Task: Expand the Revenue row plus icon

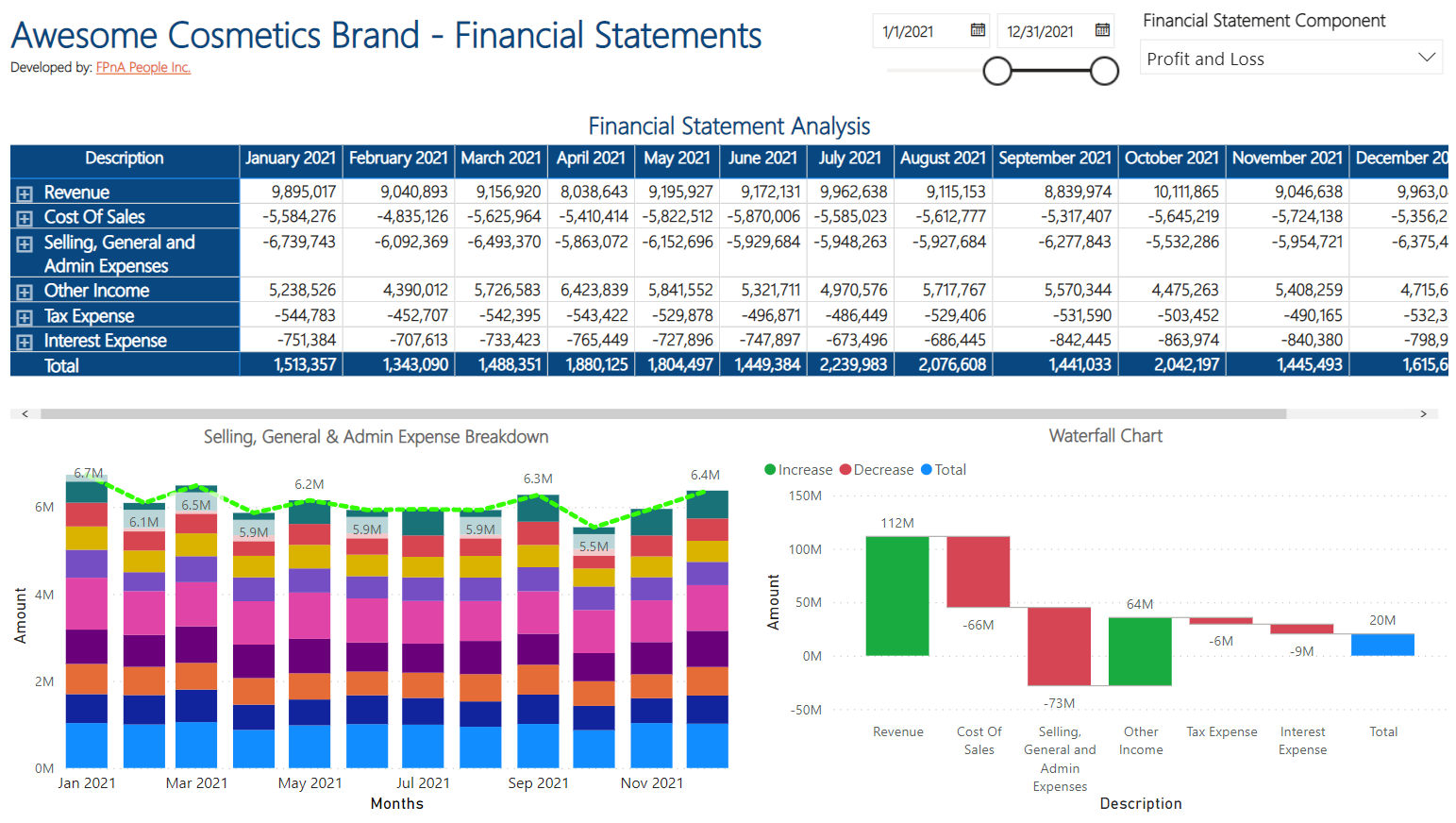Action: pos(25,193)
